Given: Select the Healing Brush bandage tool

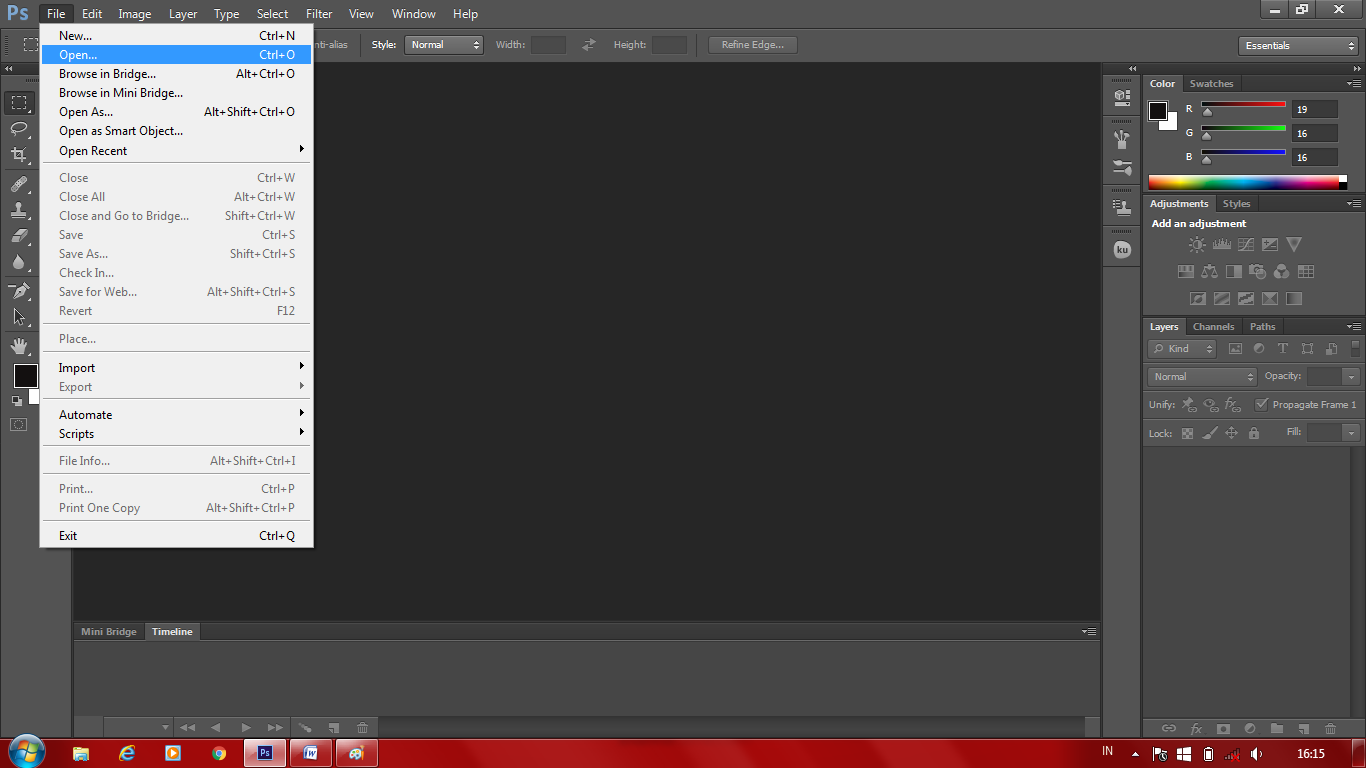Looking at the screenshot, I should [x=19, y=184].
